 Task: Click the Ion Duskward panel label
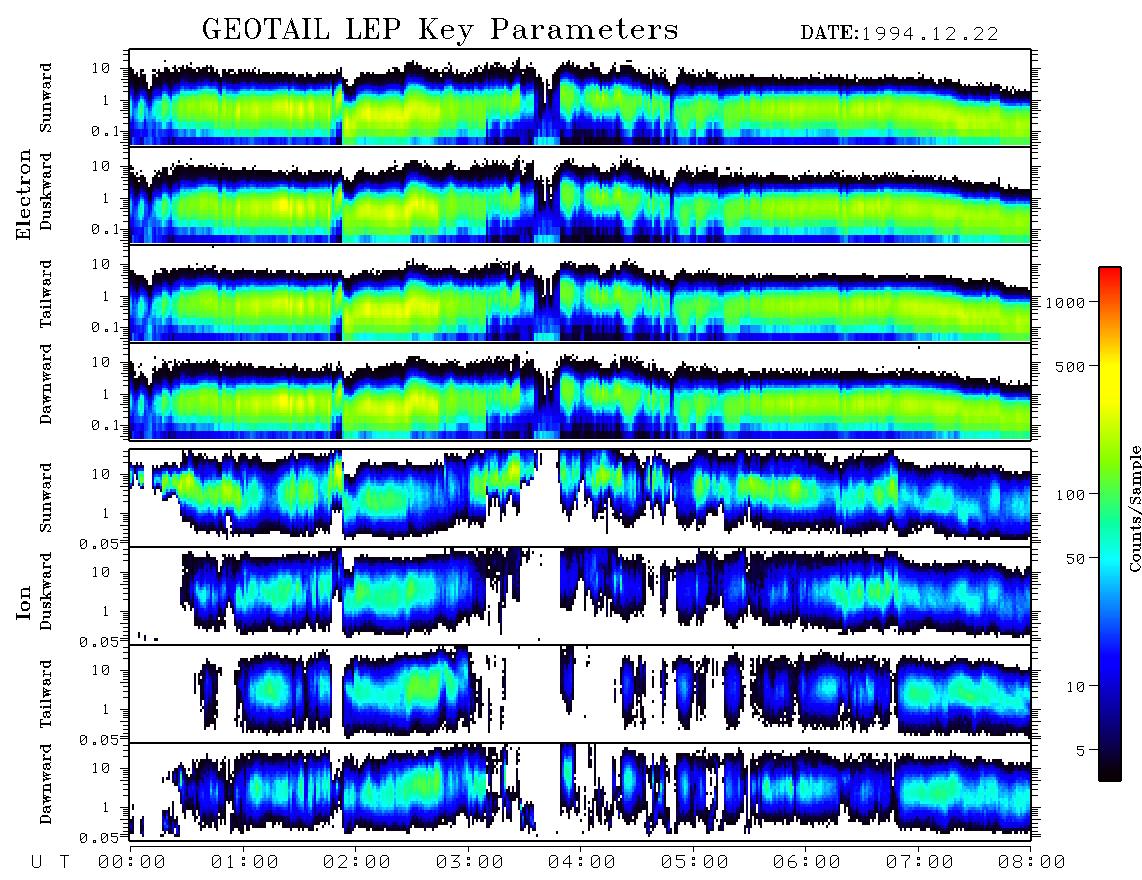click(46, 591)
